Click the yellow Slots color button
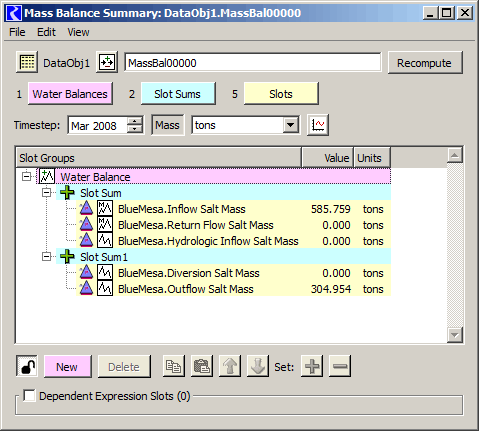479x431 pixels. tap(281, 94)
